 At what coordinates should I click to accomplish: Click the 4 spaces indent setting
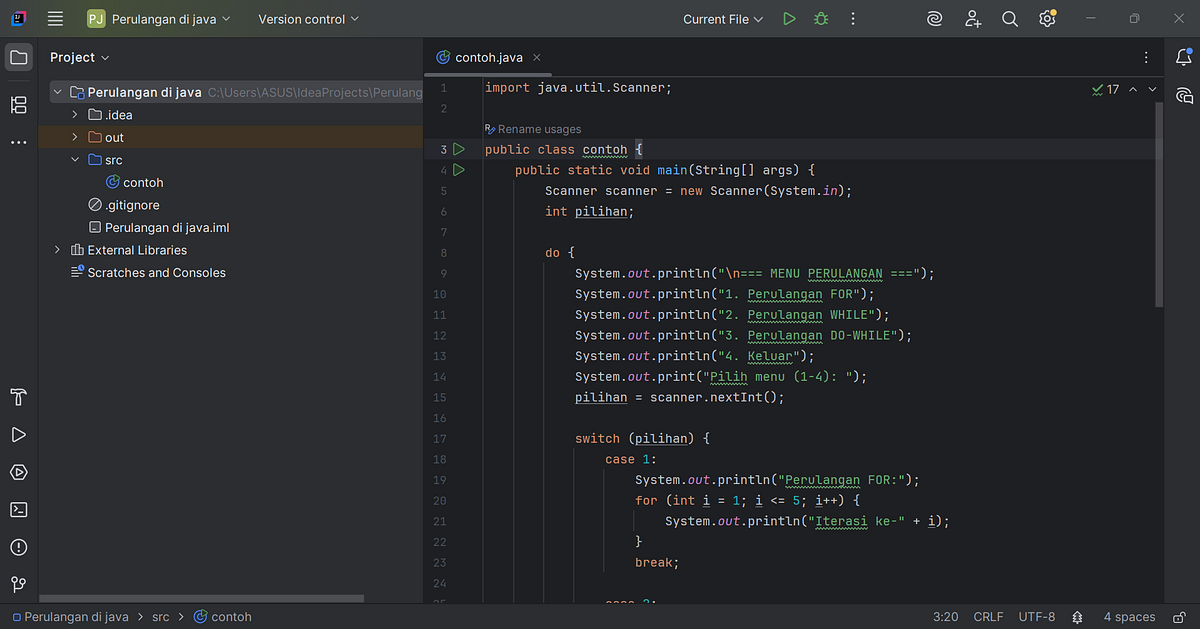1129,617
